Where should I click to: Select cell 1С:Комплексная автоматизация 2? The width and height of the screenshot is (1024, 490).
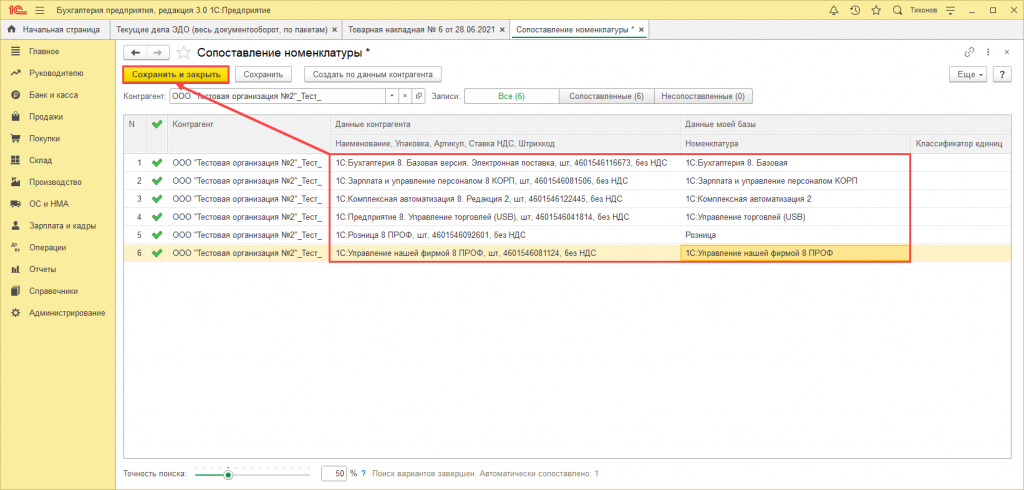click(795, 199)
